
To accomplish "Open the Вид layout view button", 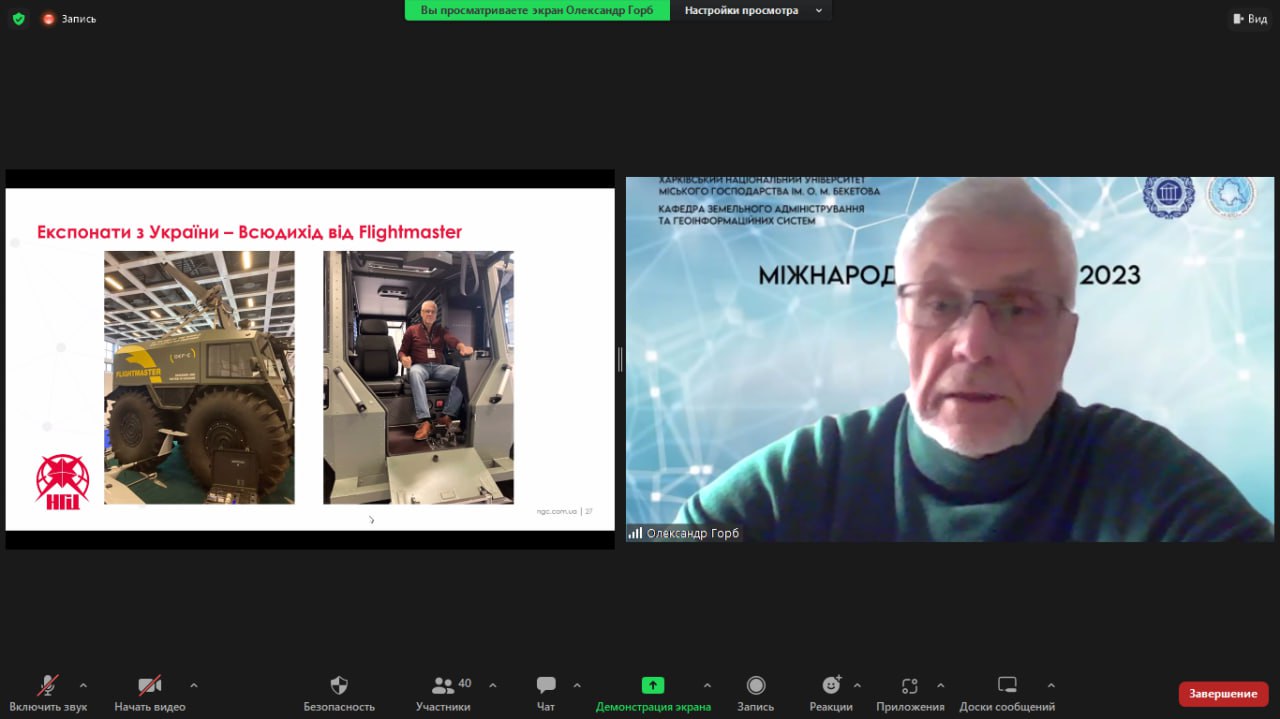I will (1249, 18).
